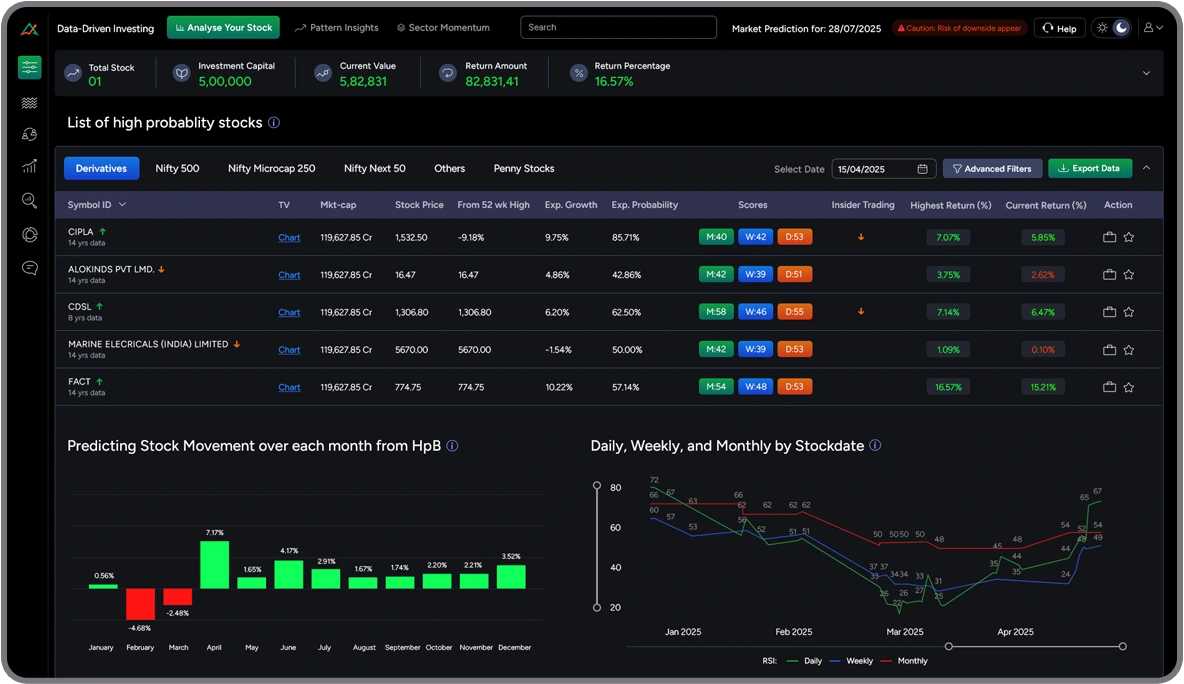Open the growth bar chart sidebar icon

29,166
